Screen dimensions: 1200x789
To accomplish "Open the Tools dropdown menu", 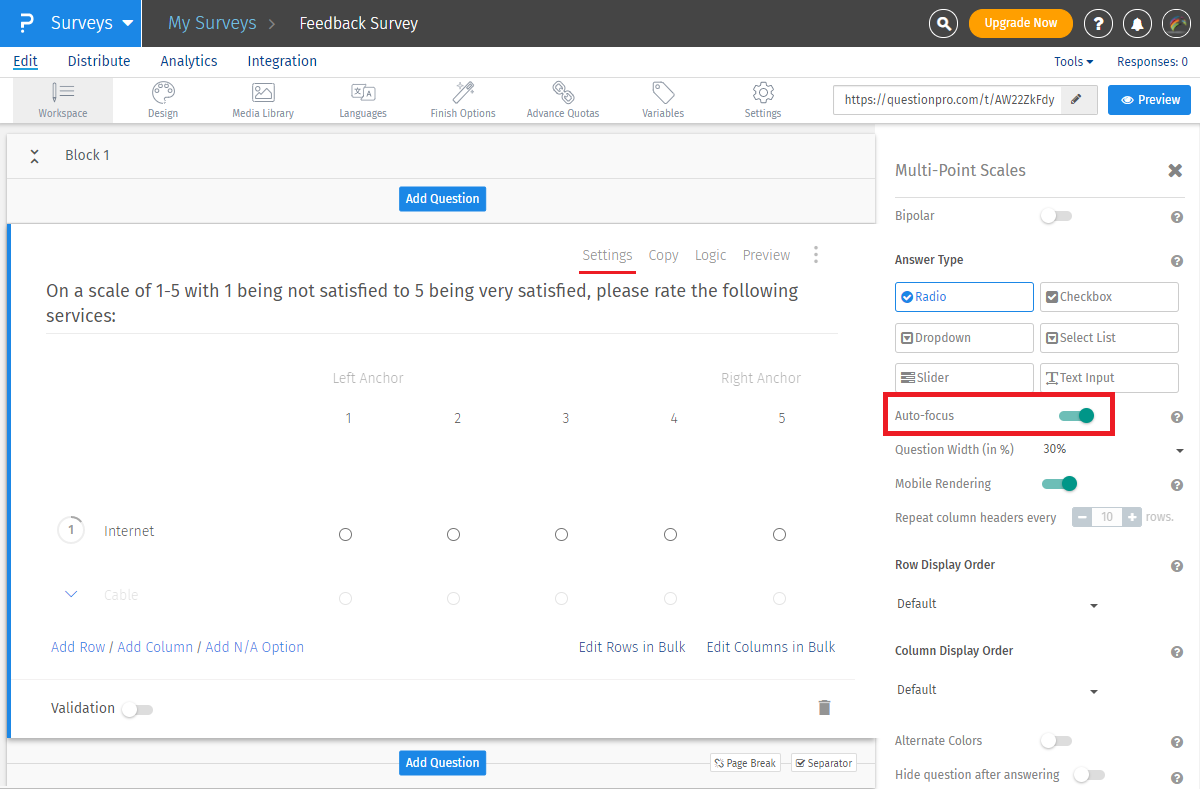I will (1073, 62).
